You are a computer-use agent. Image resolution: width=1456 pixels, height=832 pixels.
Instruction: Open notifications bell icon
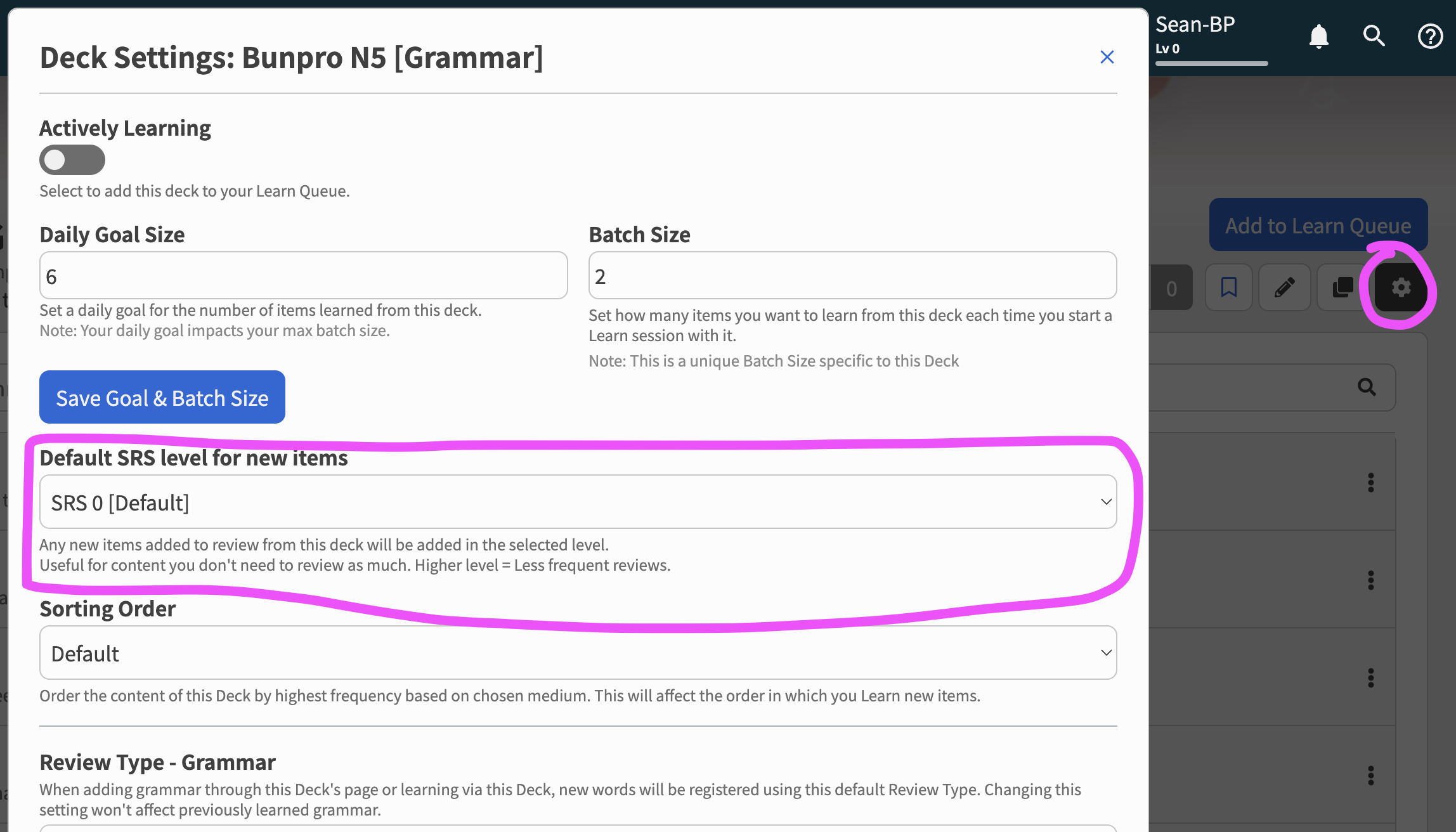coord(1319,36)
